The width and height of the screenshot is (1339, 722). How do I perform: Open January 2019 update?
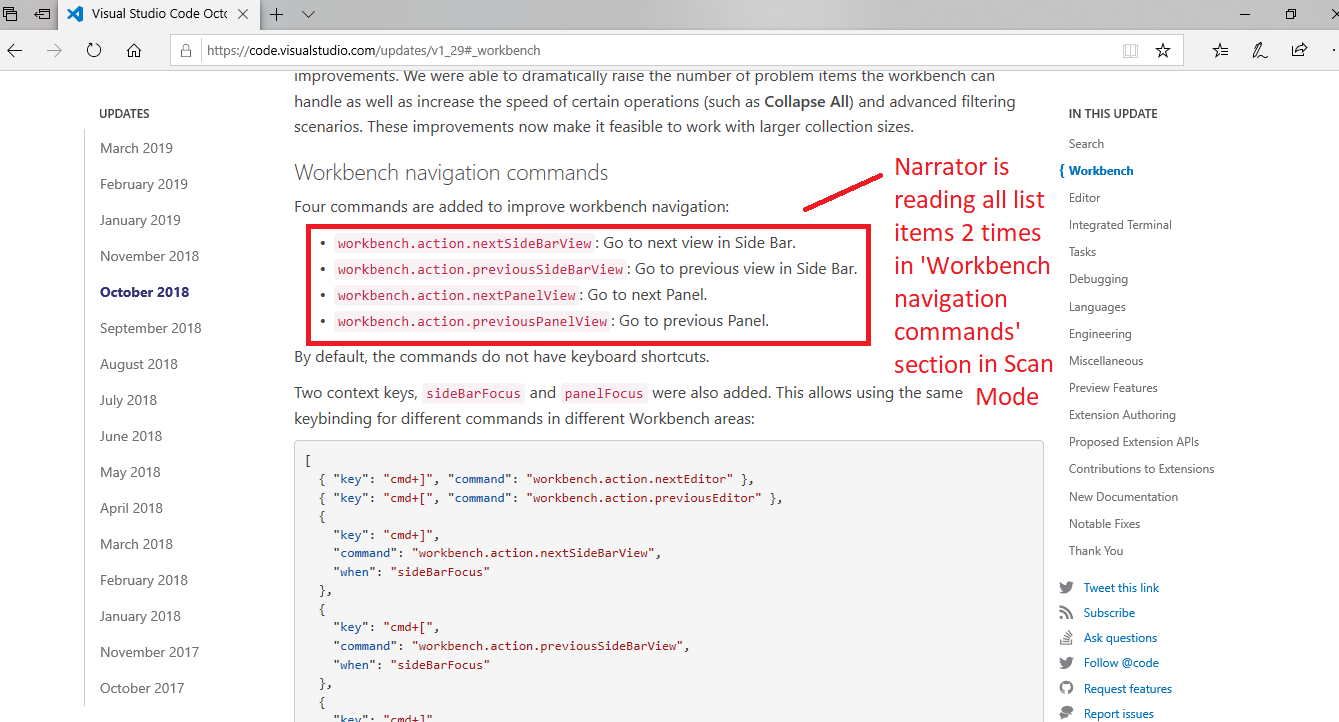pyautogui.click(x=140, y=220)
